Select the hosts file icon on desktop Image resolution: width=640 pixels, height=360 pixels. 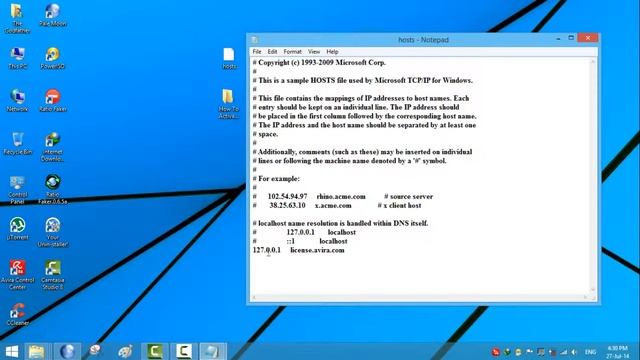[x=229, y=58]
